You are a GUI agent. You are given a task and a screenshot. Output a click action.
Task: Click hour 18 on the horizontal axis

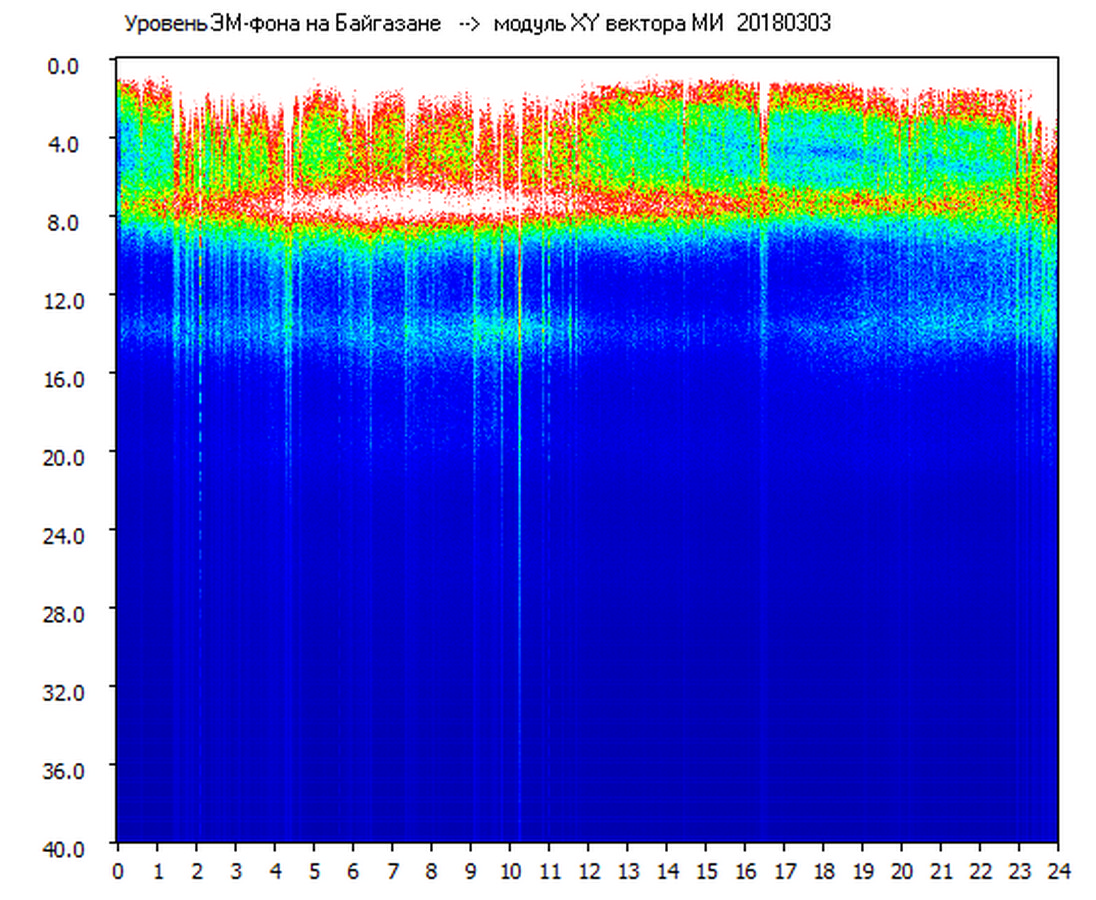tap(823, 871)
